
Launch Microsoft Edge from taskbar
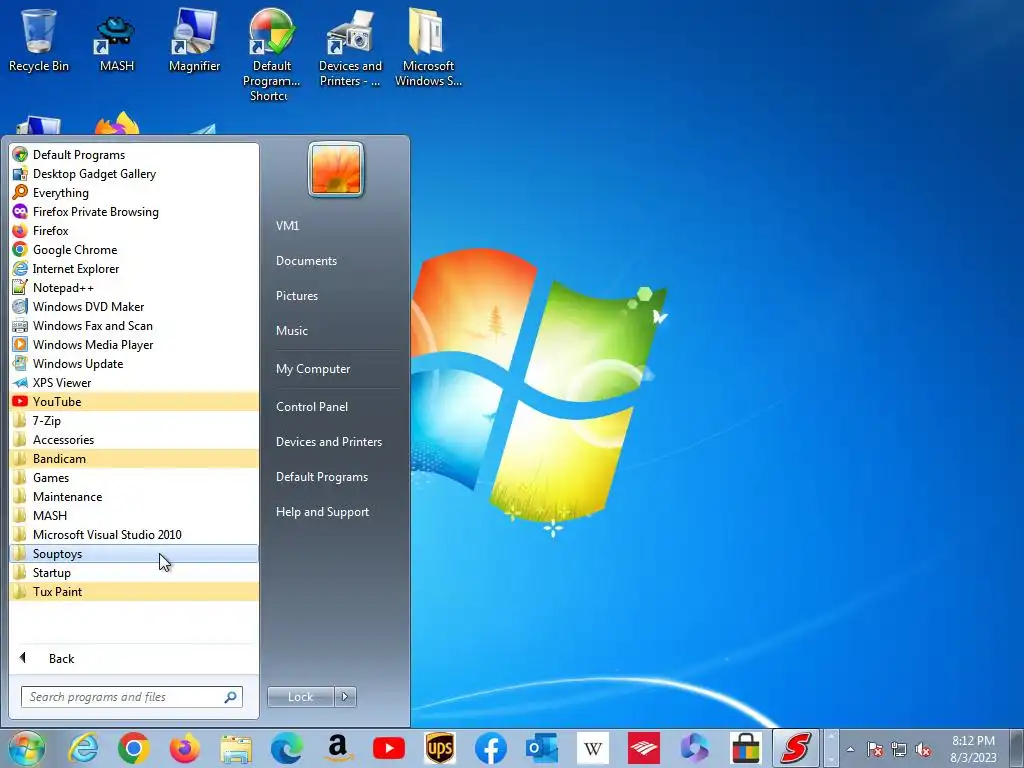click(287, 748)
